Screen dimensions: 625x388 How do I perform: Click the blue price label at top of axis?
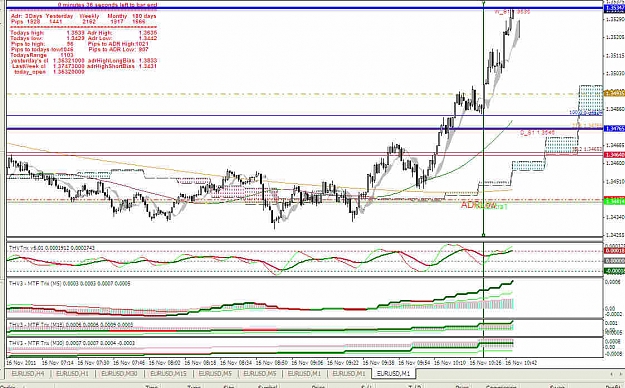[614, 8]
